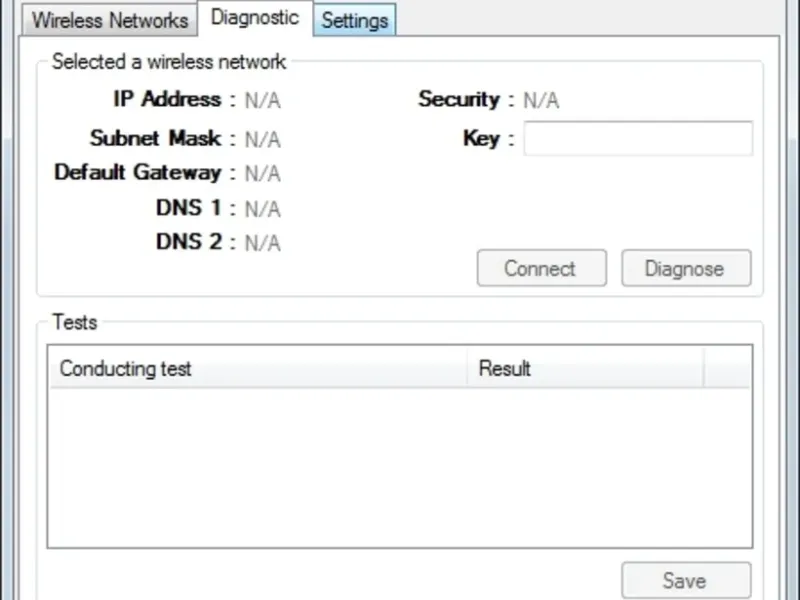Click the Tests group heading
Viewport: 800px width, 600px height.
(74, 322)
